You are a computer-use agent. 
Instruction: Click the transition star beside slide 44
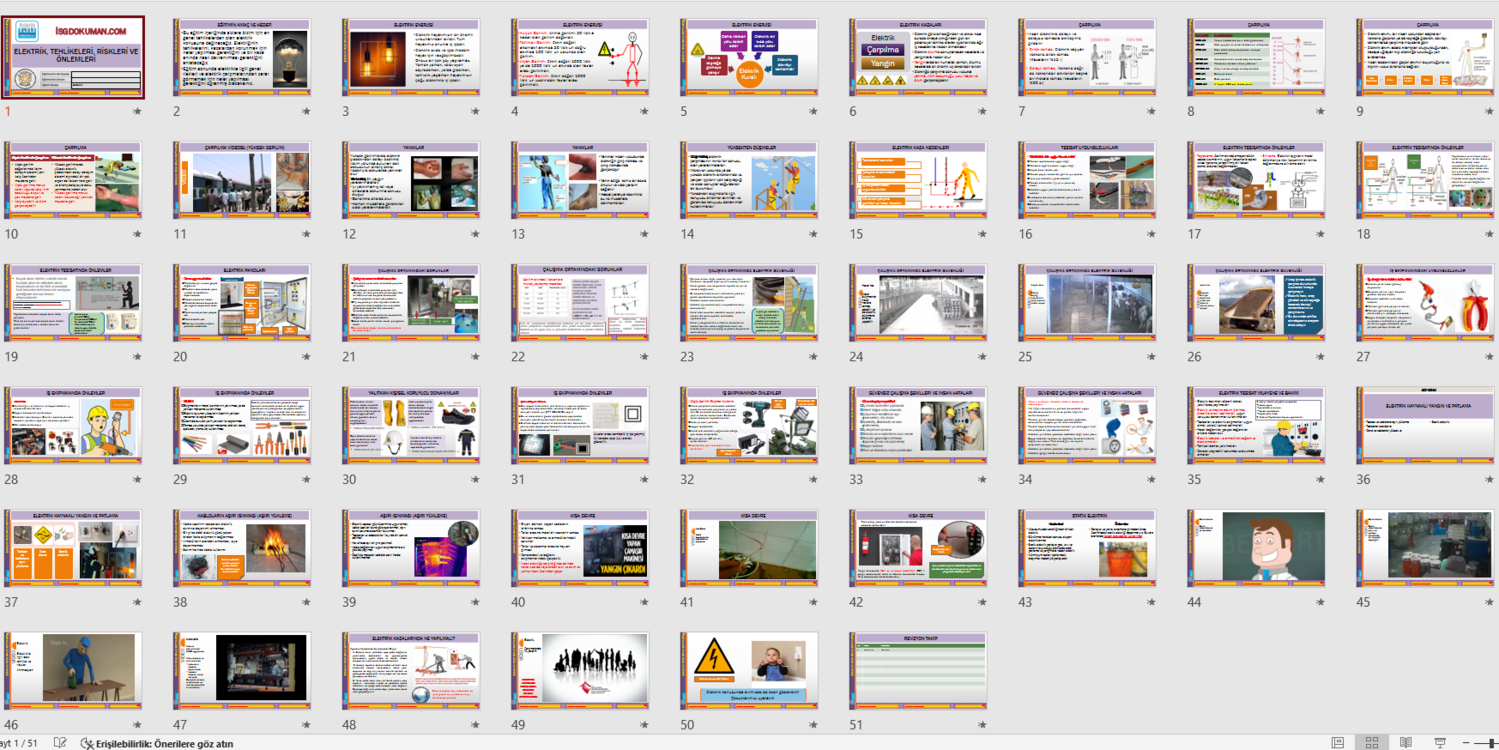(1320, 602)
